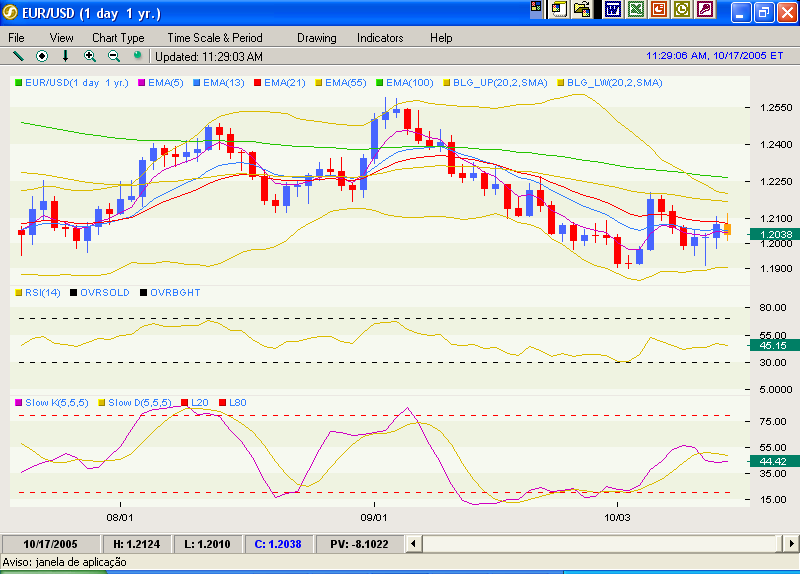Screen dimensions: 800x574
Task: Click the EUR/USD(1 day 1 yr.) green legend swatch
Action: click(18, 83)
